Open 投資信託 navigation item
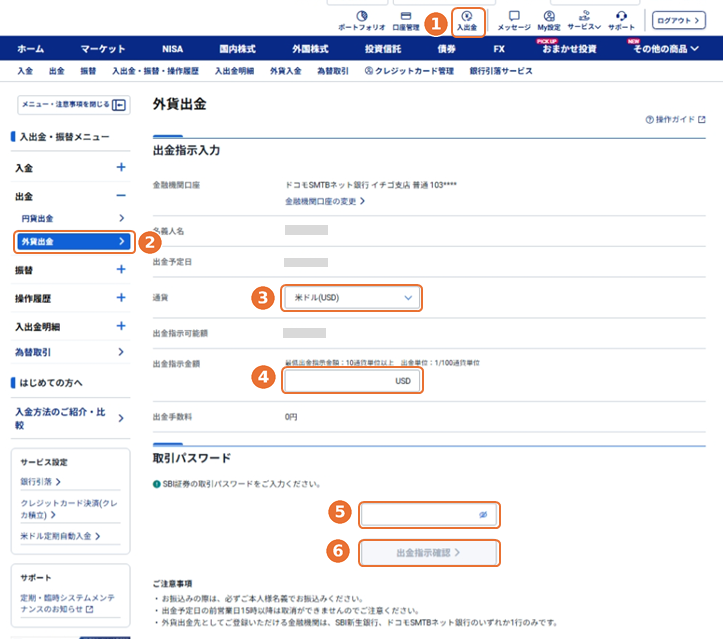Image resolution: width=723 pixels, height=639 pixels. (x=383, y=48)
